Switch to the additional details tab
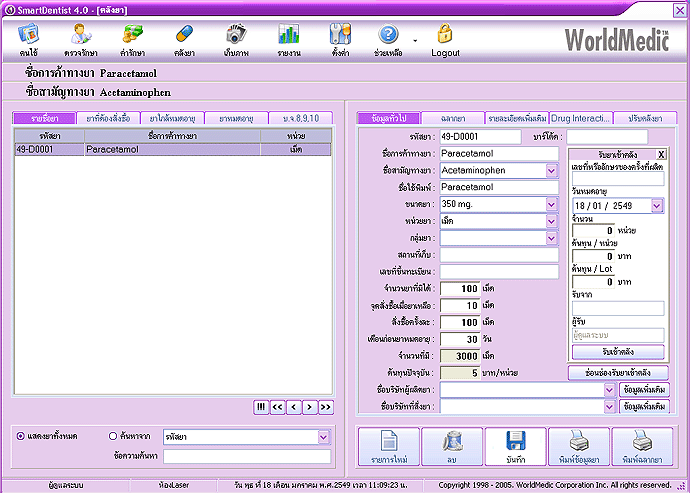The image size is (690, 493). [517, 118]
